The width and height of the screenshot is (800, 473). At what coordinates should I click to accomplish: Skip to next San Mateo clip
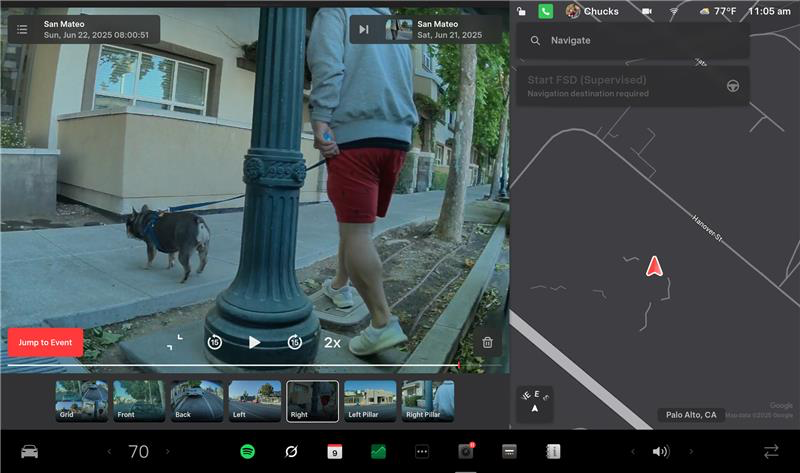tap(364, 29)
